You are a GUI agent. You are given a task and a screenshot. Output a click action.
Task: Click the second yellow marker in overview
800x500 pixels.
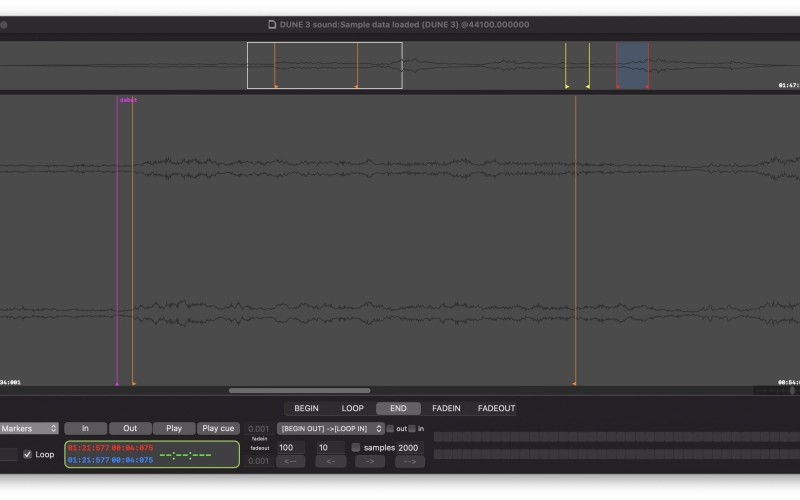pos(589,65)
